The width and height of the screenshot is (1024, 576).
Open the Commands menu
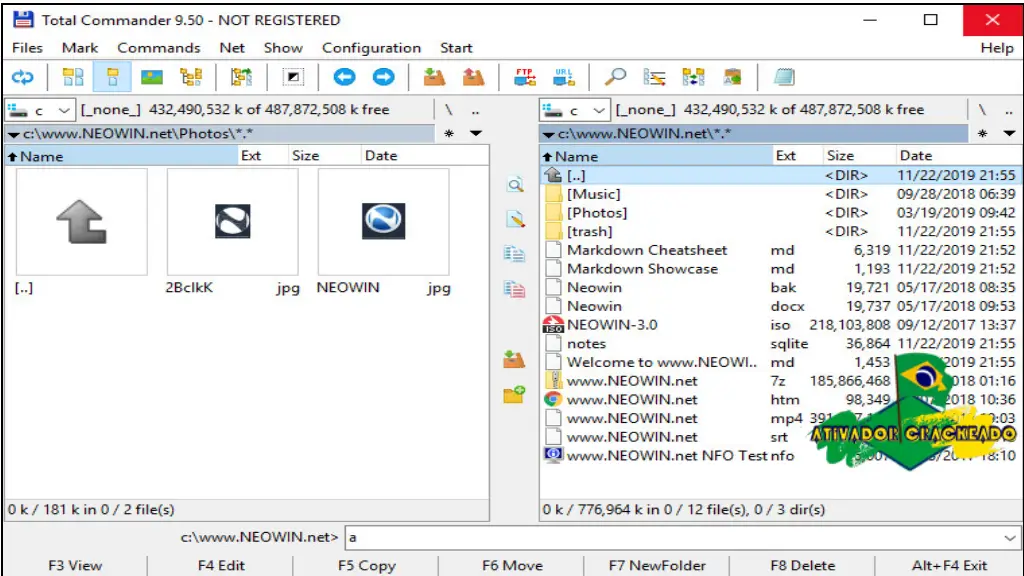tap(159, 48)
